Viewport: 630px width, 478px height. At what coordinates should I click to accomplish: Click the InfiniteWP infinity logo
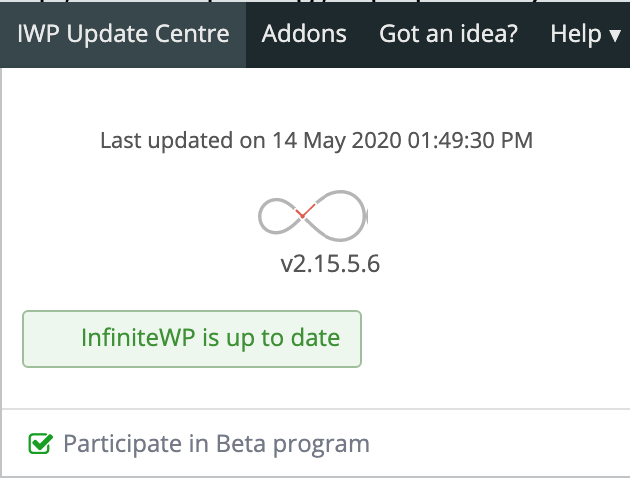(x=313, y=215)
